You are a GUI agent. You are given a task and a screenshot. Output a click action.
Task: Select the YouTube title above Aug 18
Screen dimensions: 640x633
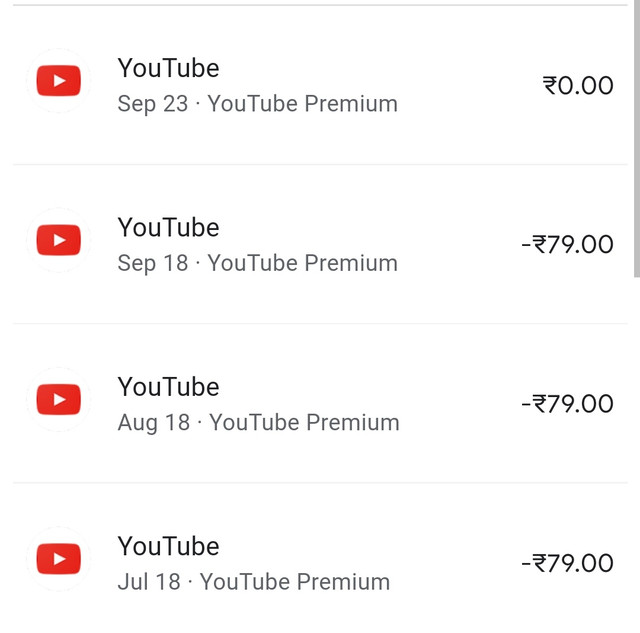(x=168, y=386)
